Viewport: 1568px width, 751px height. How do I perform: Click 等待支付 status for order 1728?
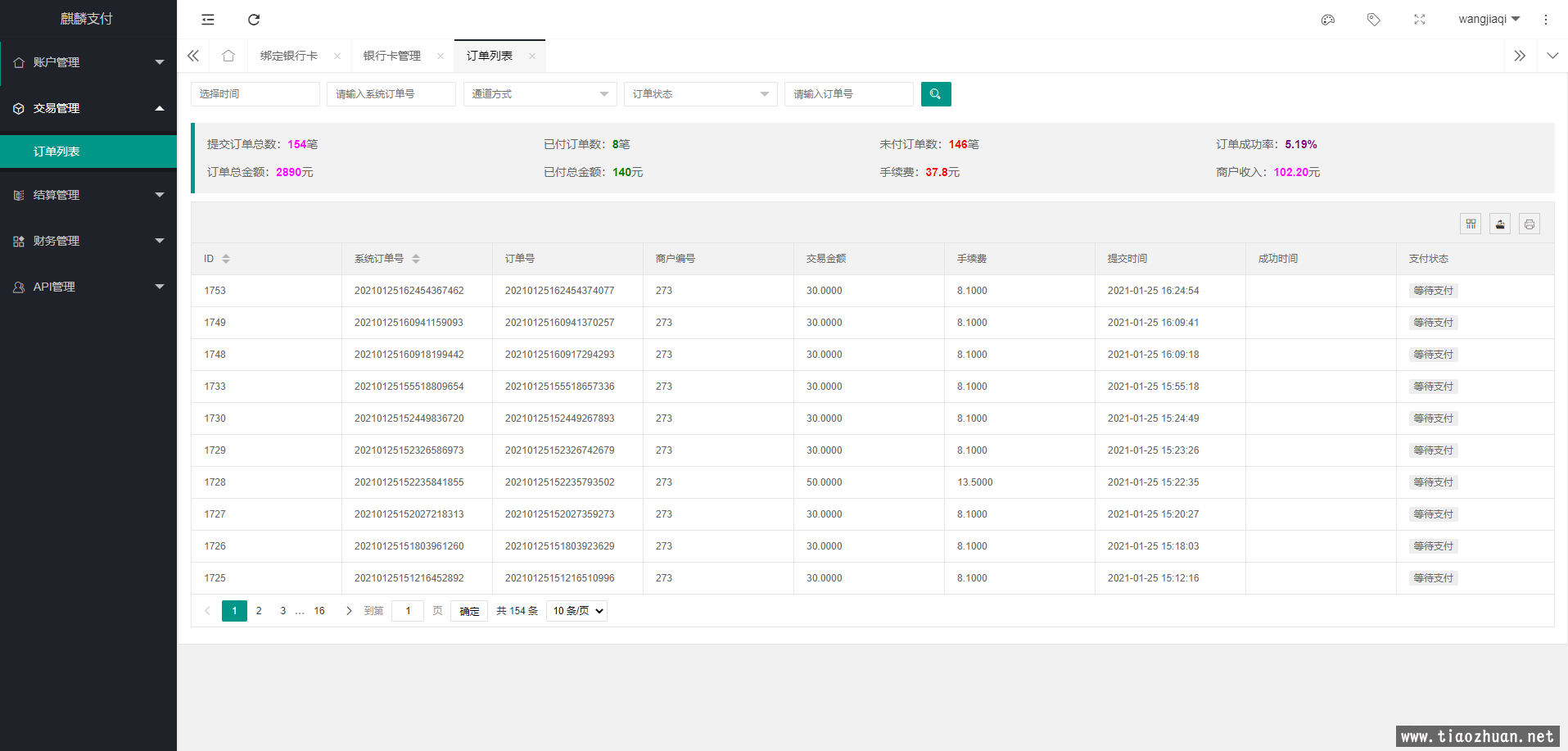point(1433,482)
